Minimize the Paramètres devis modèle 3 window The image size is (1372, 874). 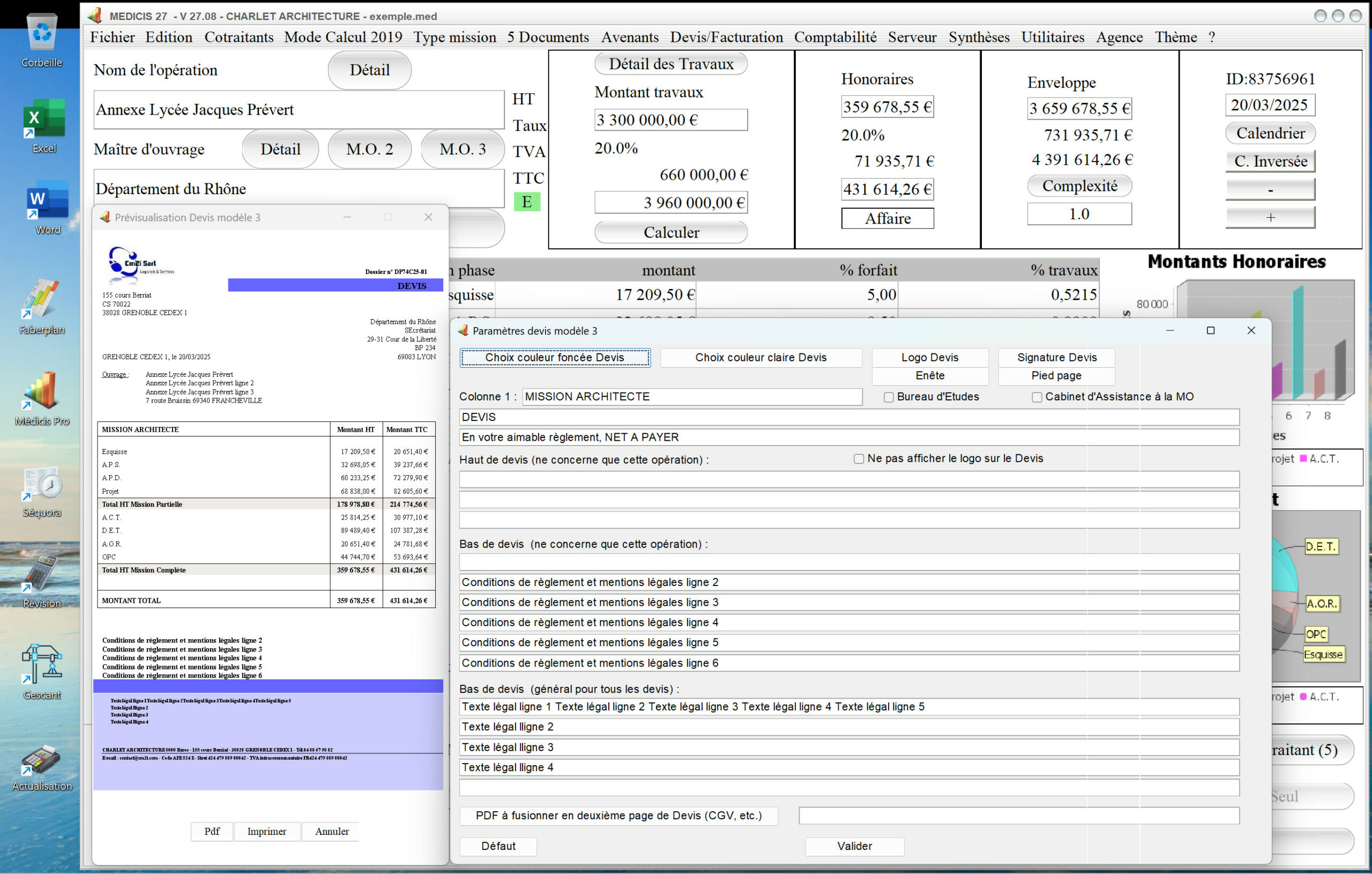1170,331
